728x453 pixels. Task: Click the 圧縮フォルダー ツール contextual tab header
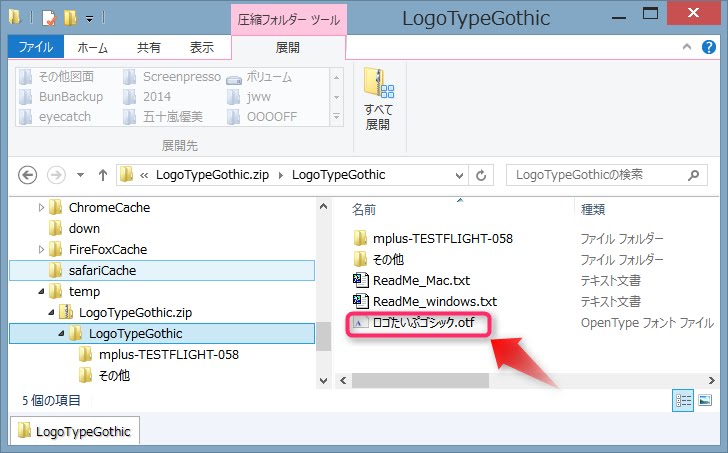click(x=288, y=19)
